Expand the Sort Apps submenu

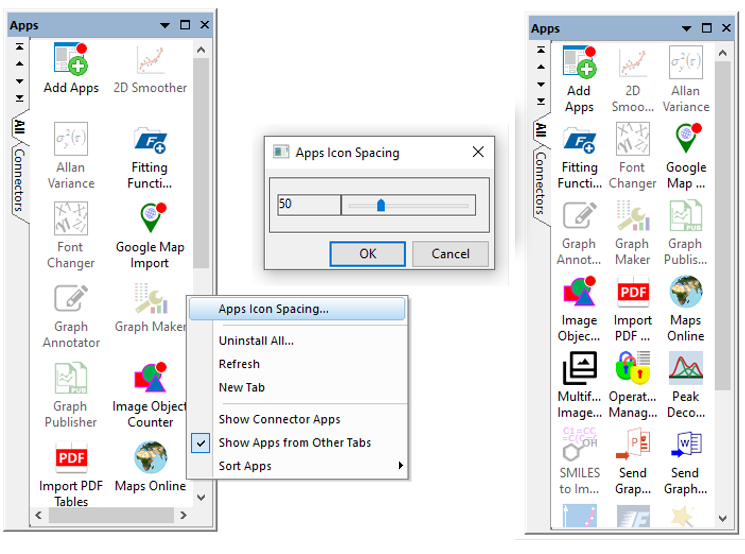[x=300, y=466]
